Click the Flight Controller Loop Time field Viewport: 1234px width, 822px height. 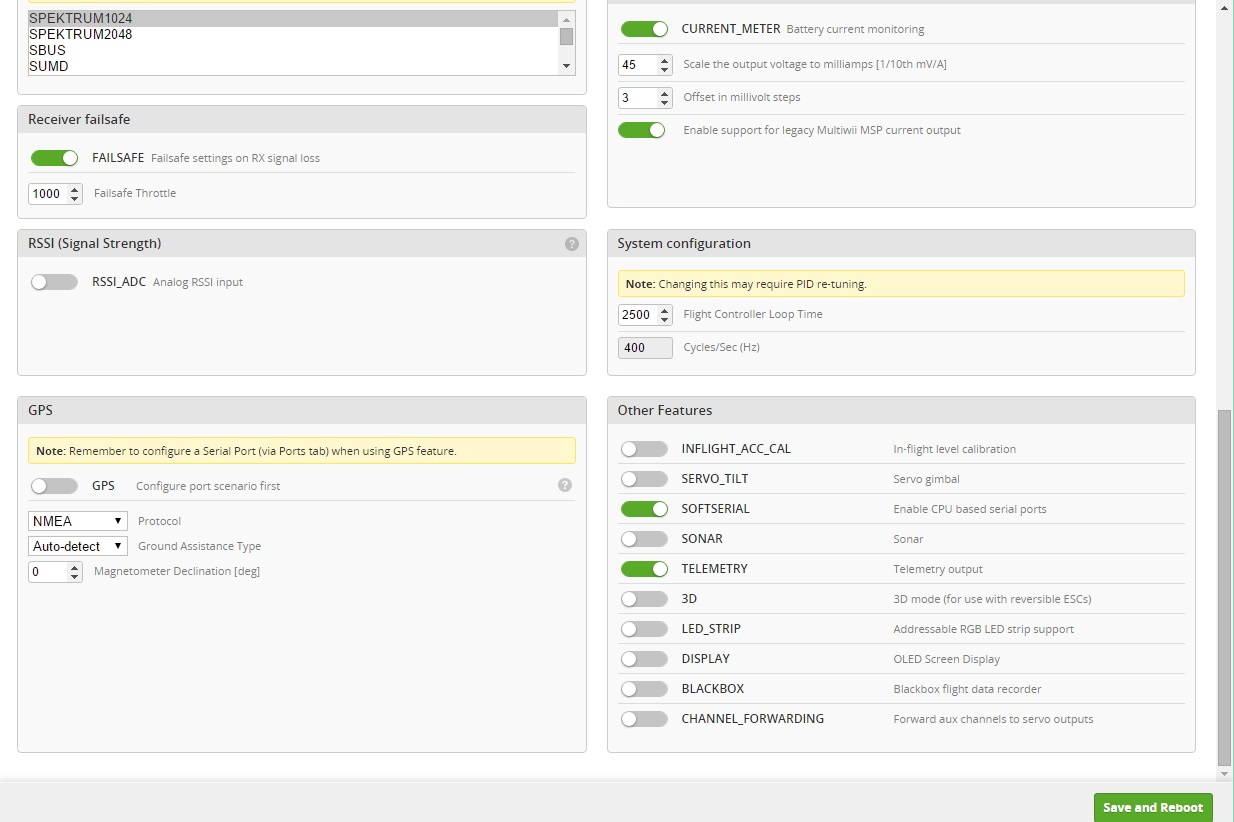coord(637,315)
